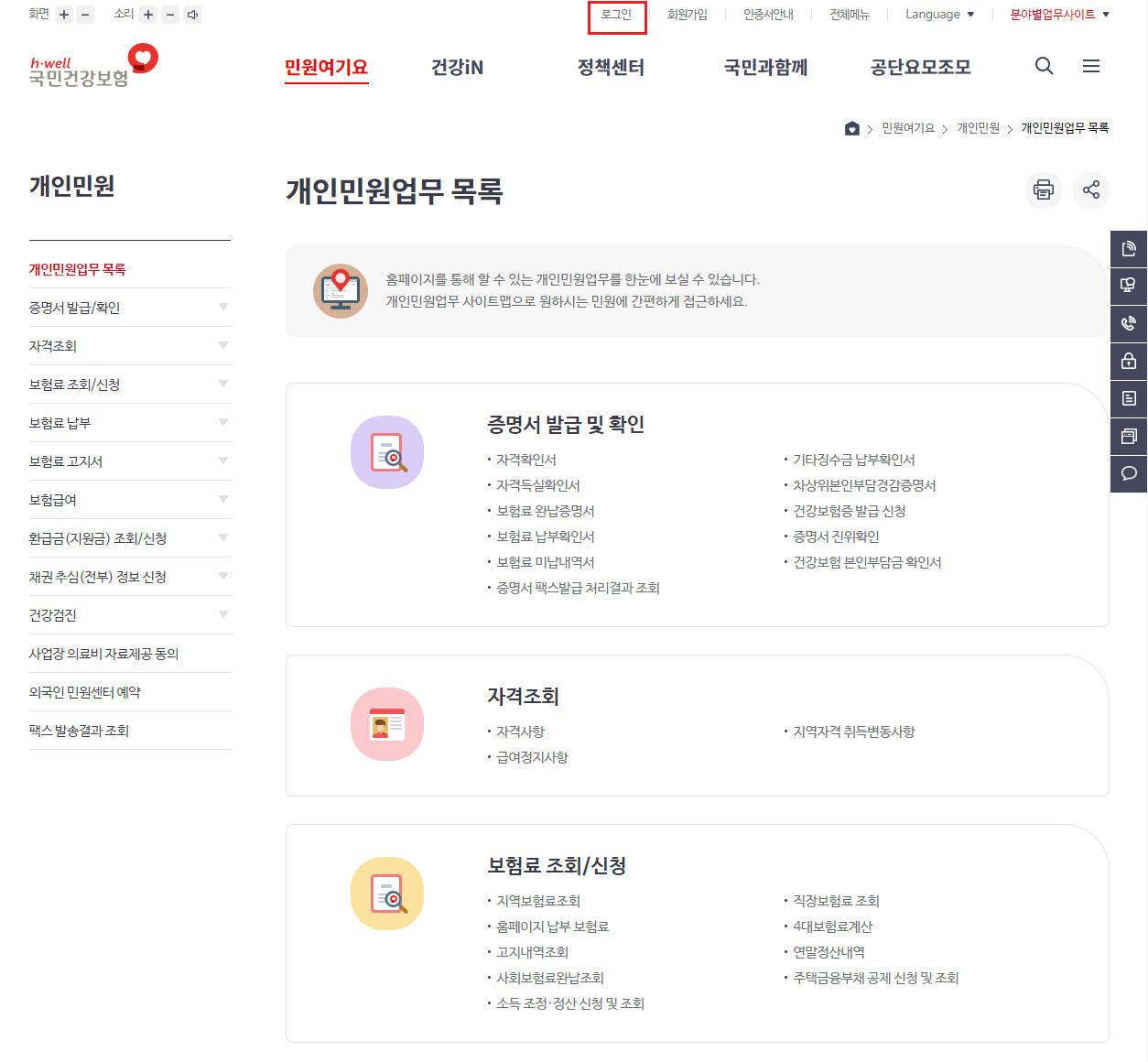Viewport: 1148px width, 1062px height.
Task: Open the 연말정산내역 link
Action: pos(829,952)
